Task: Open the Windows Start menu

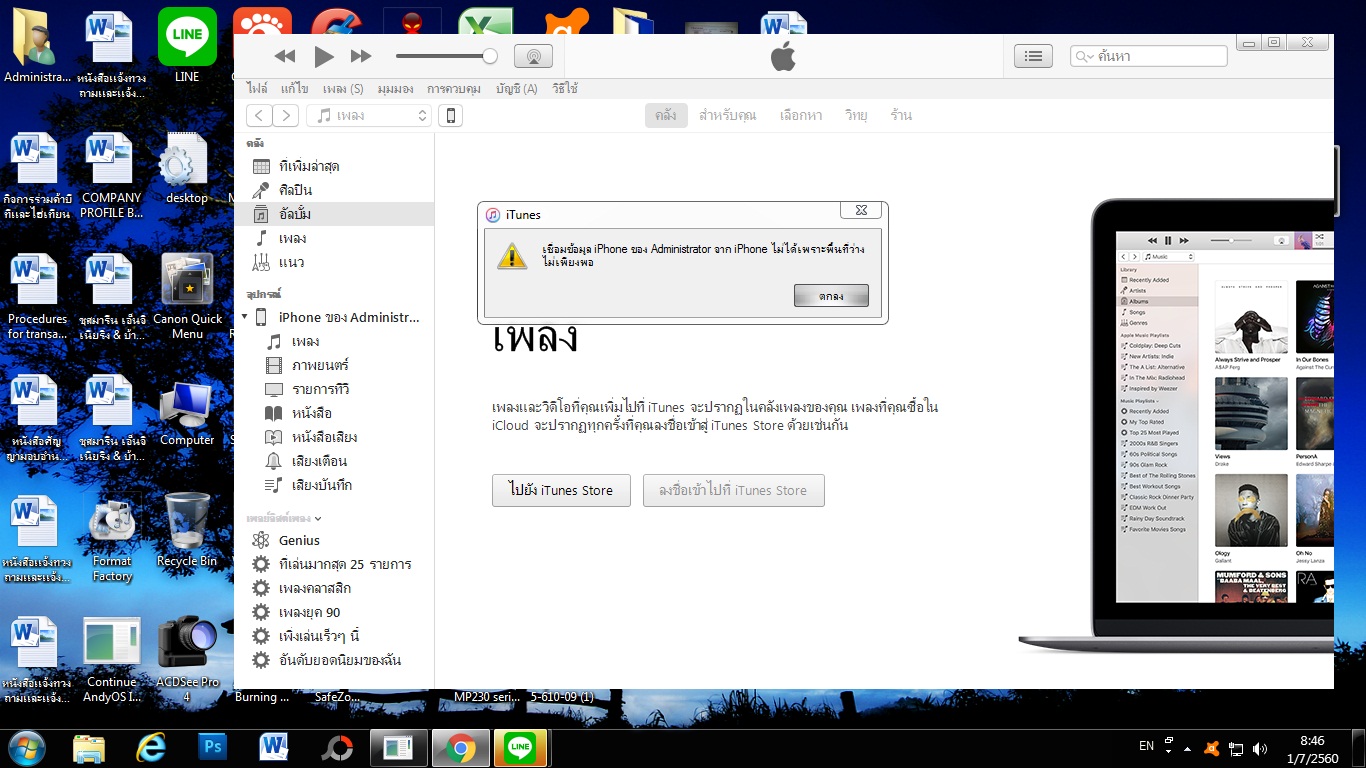Action: (x=26, y=747)
